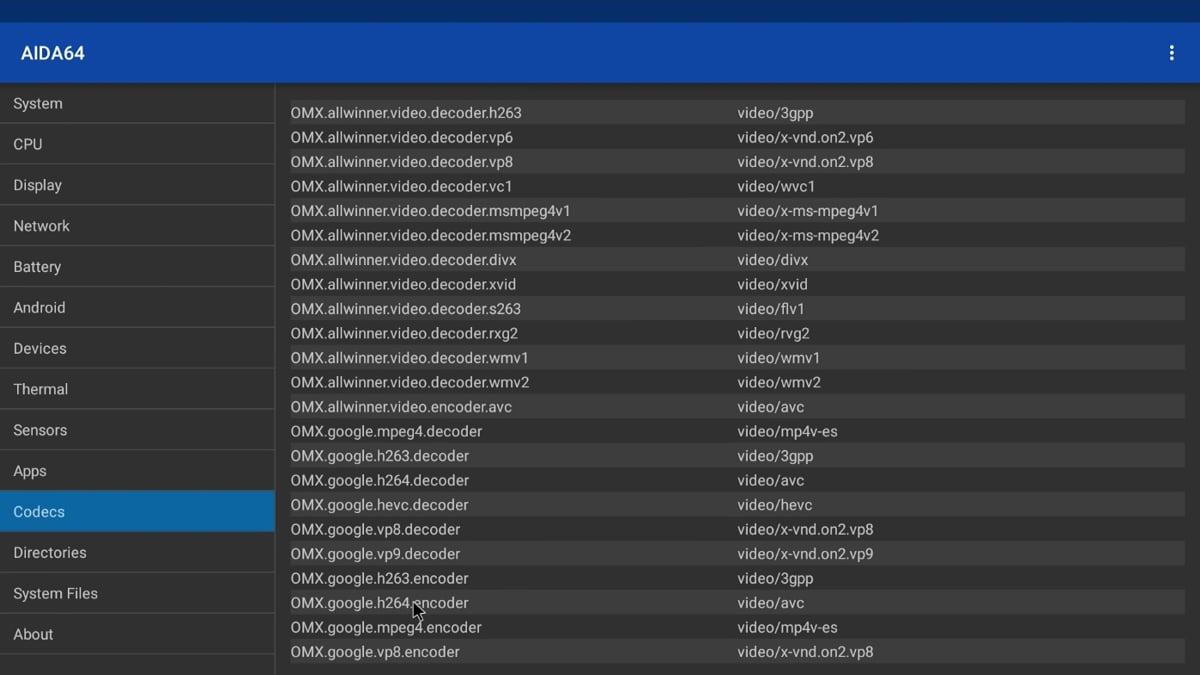Select the video/wmv1 value
Screen dimensions: 1200x675
779,358
